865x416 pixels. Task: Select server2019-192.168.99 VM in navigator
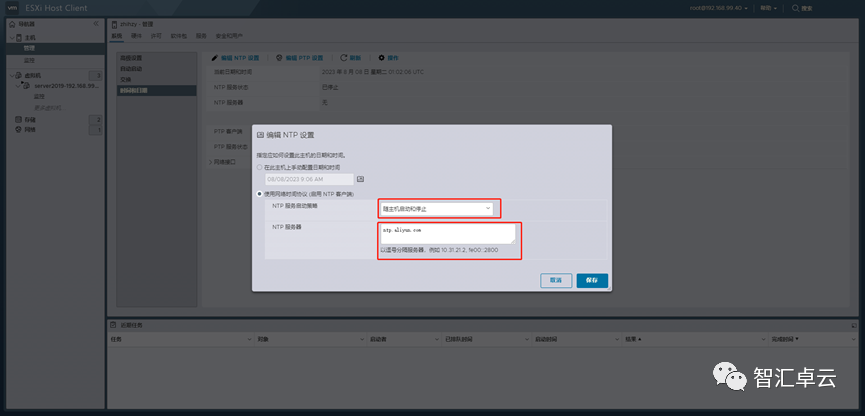pyautogui.click(x=67, y=86)
